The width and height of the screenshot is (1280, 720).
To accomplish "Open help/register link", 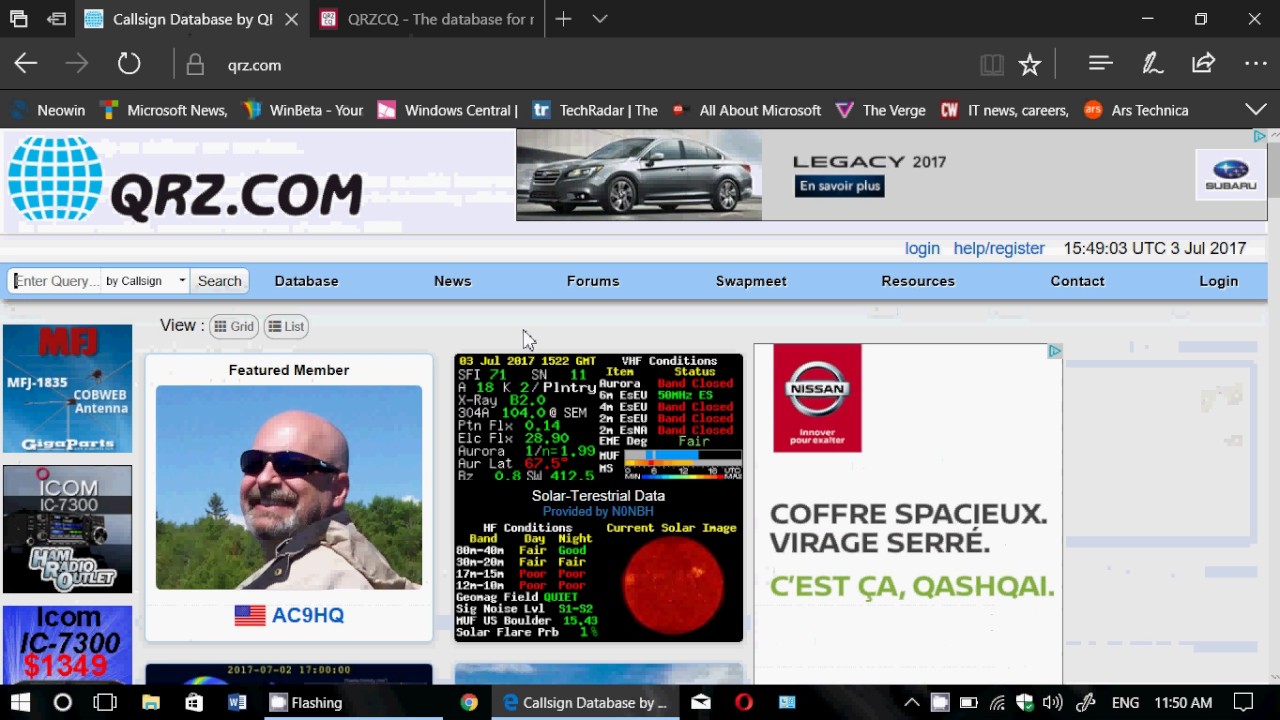I will pos(999,248).
